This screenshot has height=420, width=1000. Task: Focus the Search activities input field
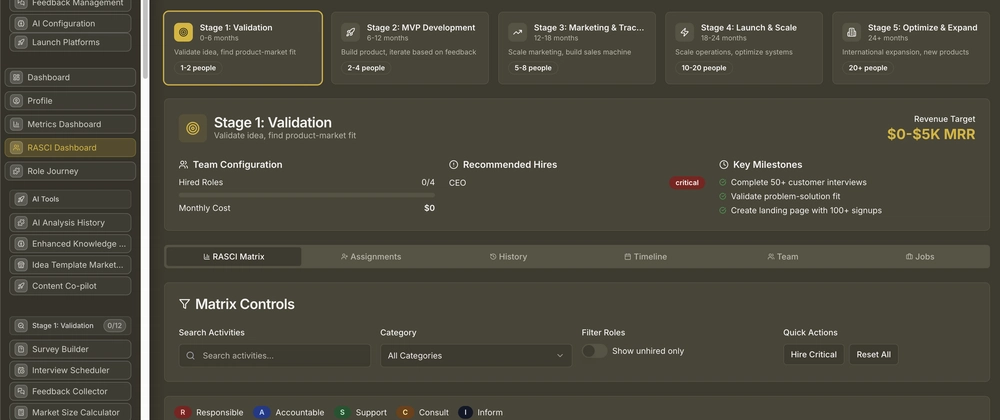point(275,356)
